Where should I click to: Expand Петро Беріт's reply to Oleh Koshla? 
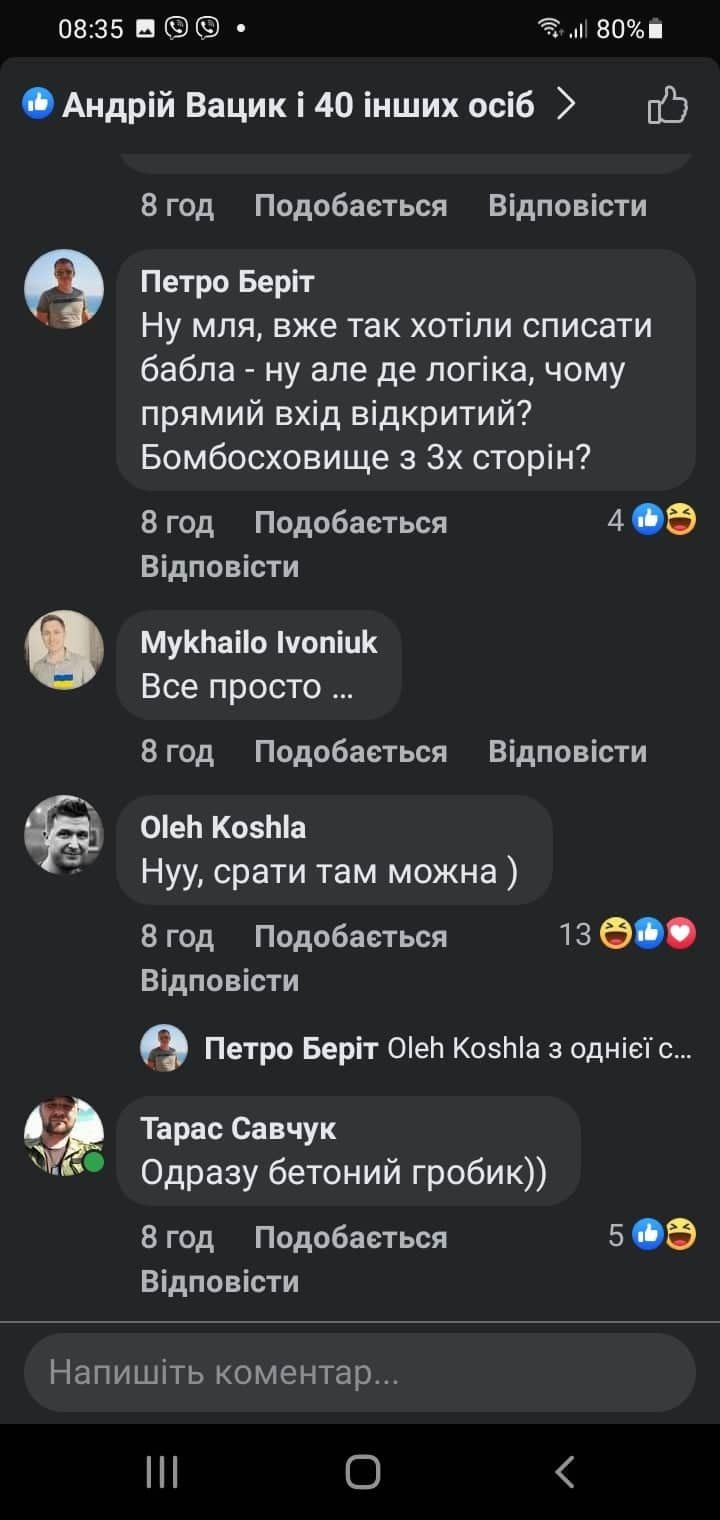point(446,1049)
